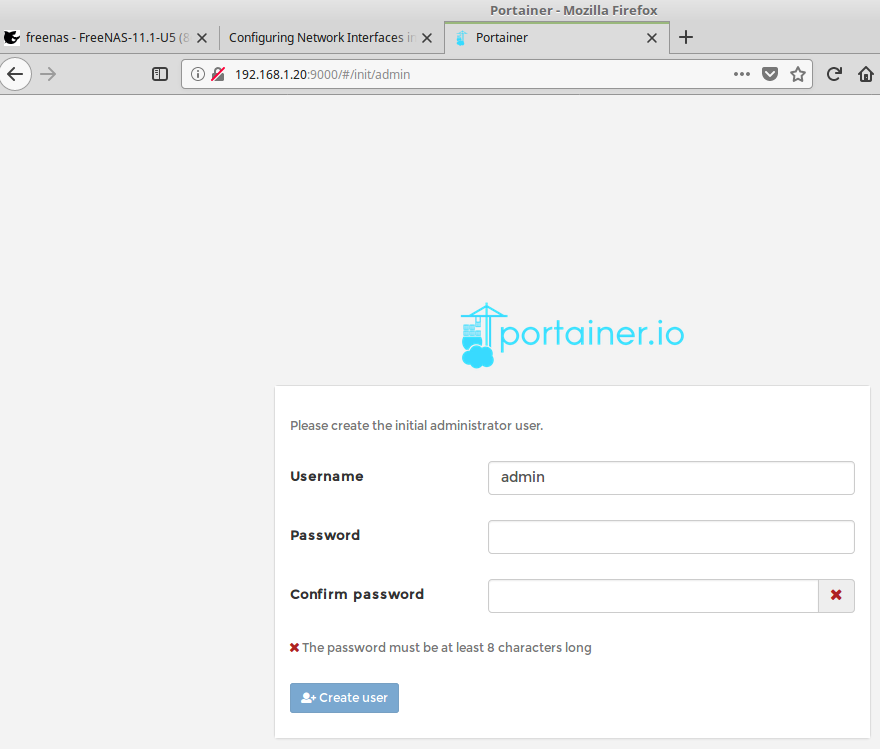Close the Portainer tab
The width and height of the screenshot is (880, 749).
[x=652, y=38]
